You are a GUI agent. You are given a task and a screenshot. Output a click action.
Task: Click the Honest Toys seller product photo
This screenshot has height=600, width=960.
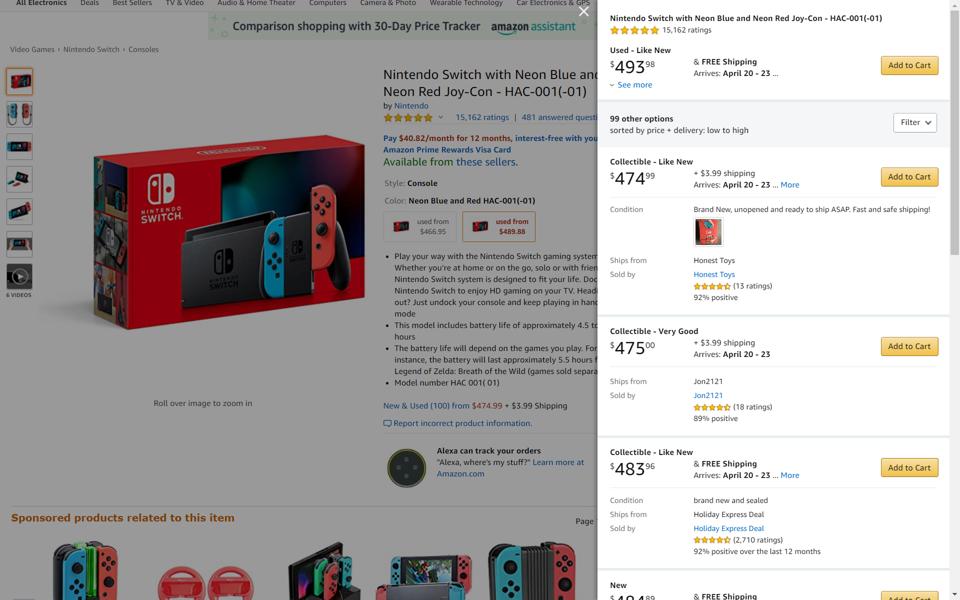click(x=708, y=232)
